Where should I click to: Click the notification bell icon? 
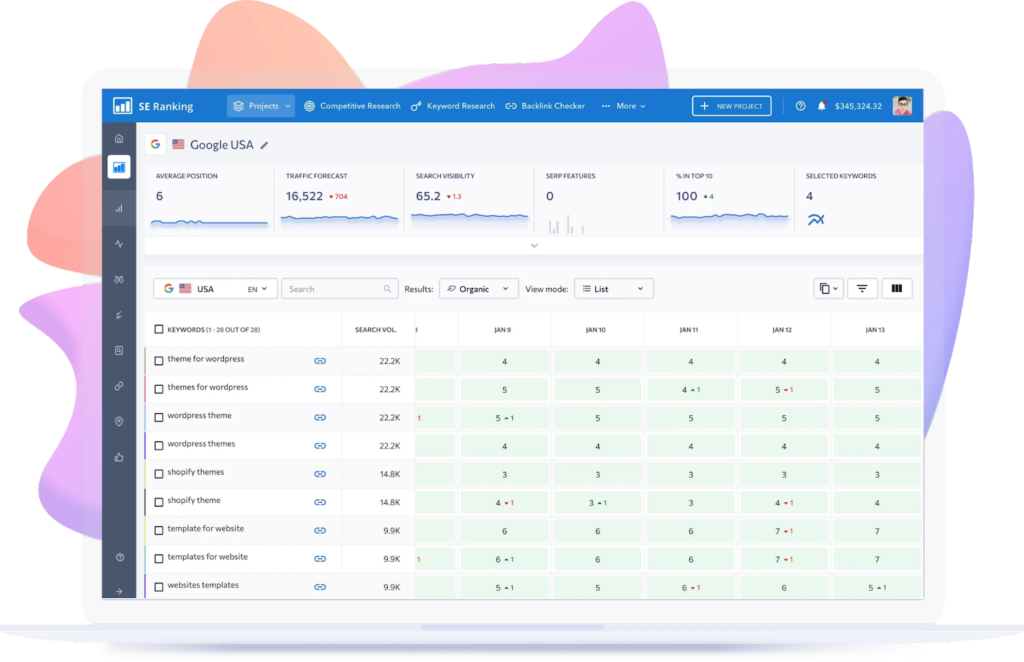click(822, 106)
